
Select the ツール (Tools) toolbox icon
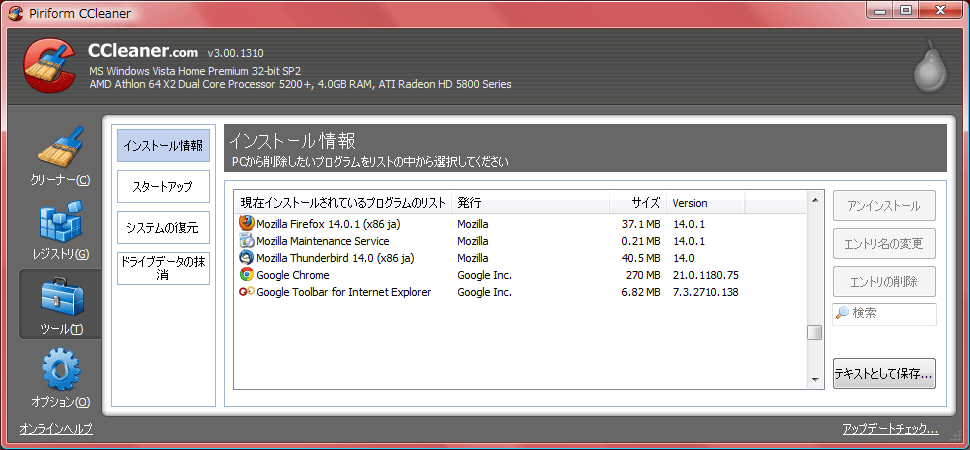click(60, 296)
